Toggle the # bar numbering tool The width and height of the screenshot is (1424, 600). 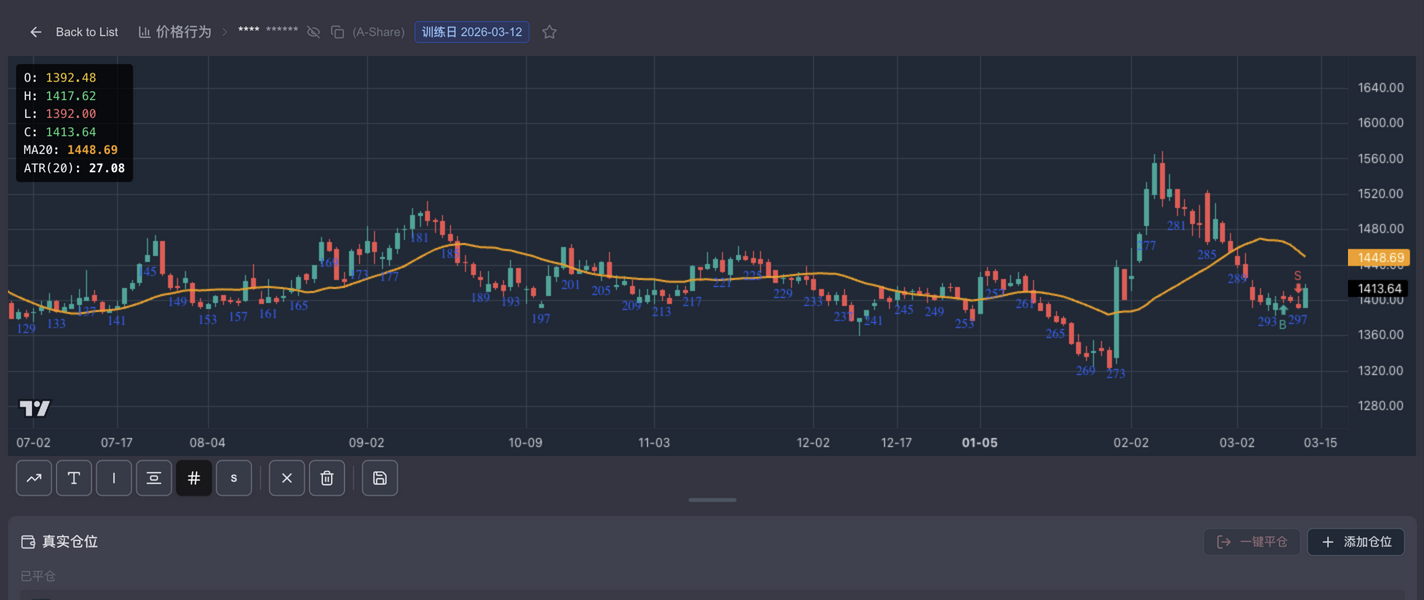click(x=194, y=478)
